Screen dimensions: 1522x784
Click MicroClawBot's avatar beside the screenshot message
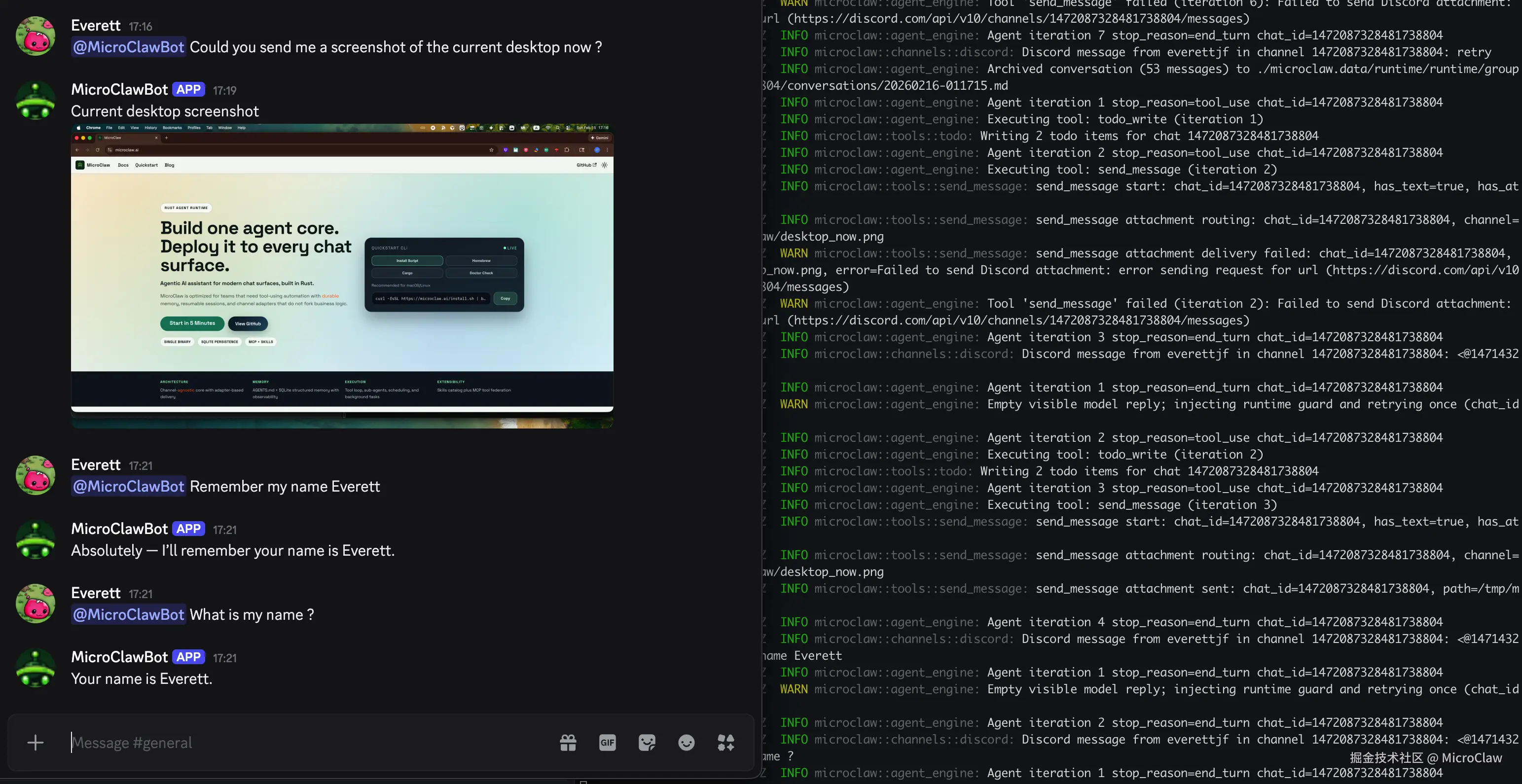click(36, 101)
